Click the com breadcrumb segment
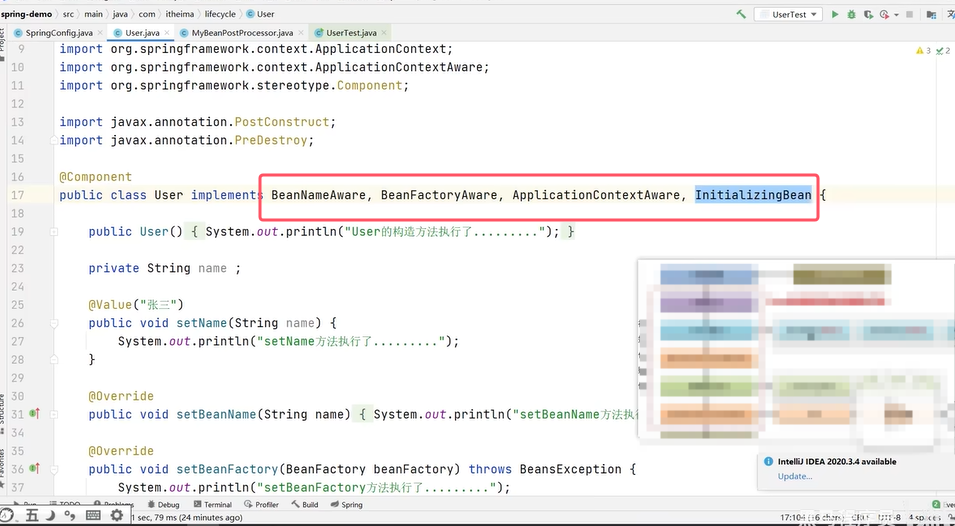955x526 pixels. 147,14
